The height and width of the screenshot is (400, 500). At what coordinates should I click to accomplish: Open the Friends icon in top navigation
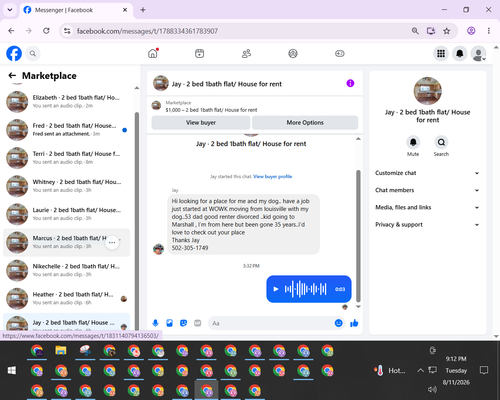click(x=246, y=53)
